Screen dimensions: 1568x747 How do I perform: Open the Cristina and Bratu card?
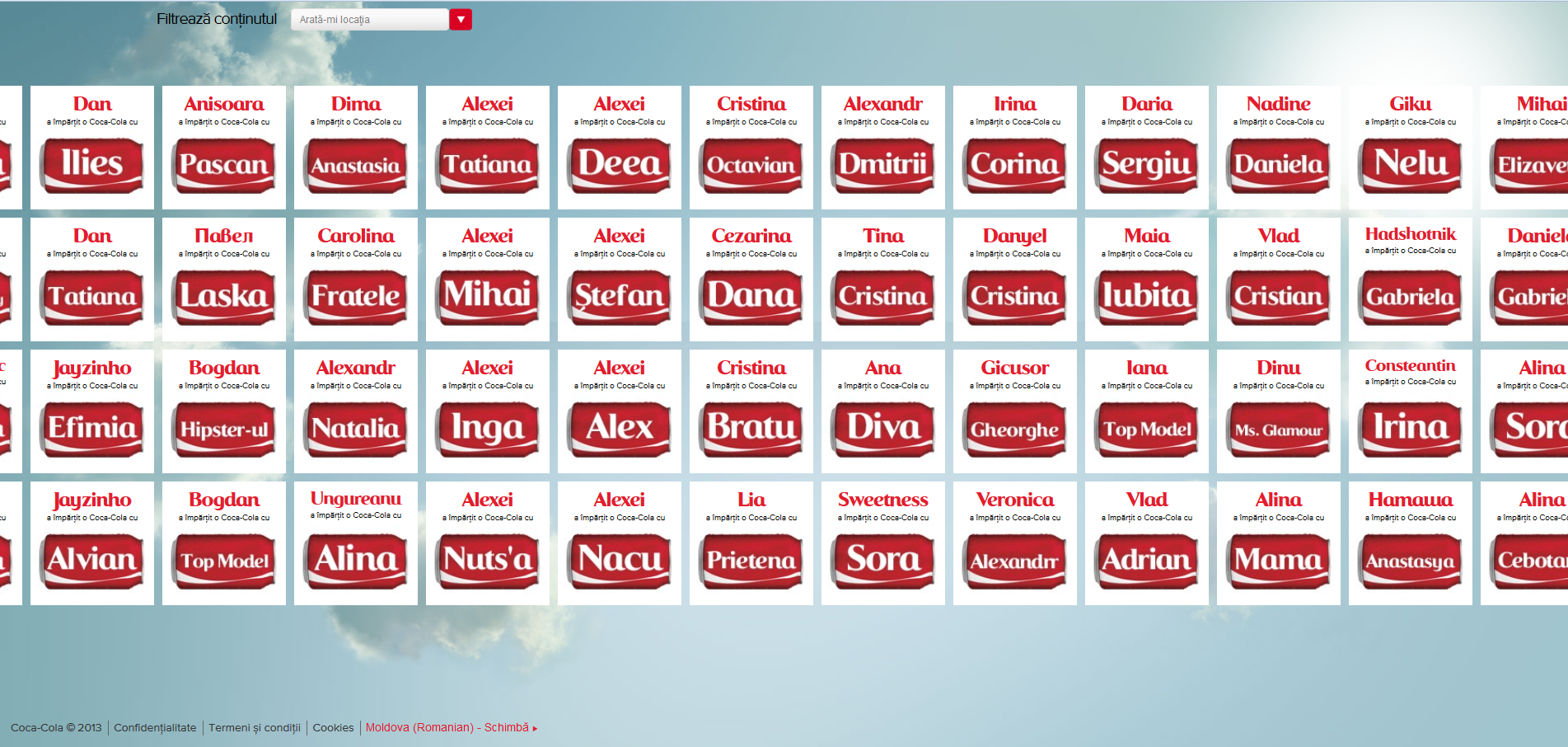(x=751, y=411)
